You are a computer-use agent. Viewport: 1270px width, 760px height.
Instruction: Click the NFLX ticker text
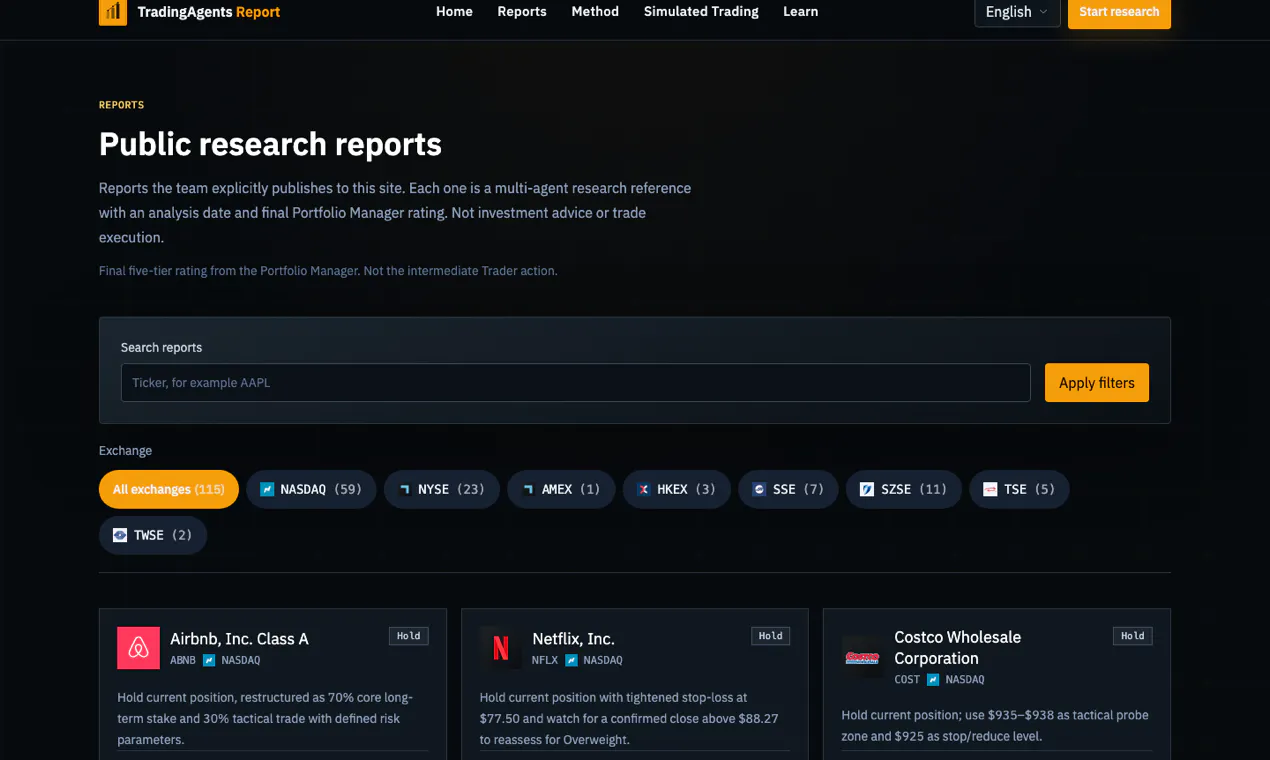[x=545, y=661]
